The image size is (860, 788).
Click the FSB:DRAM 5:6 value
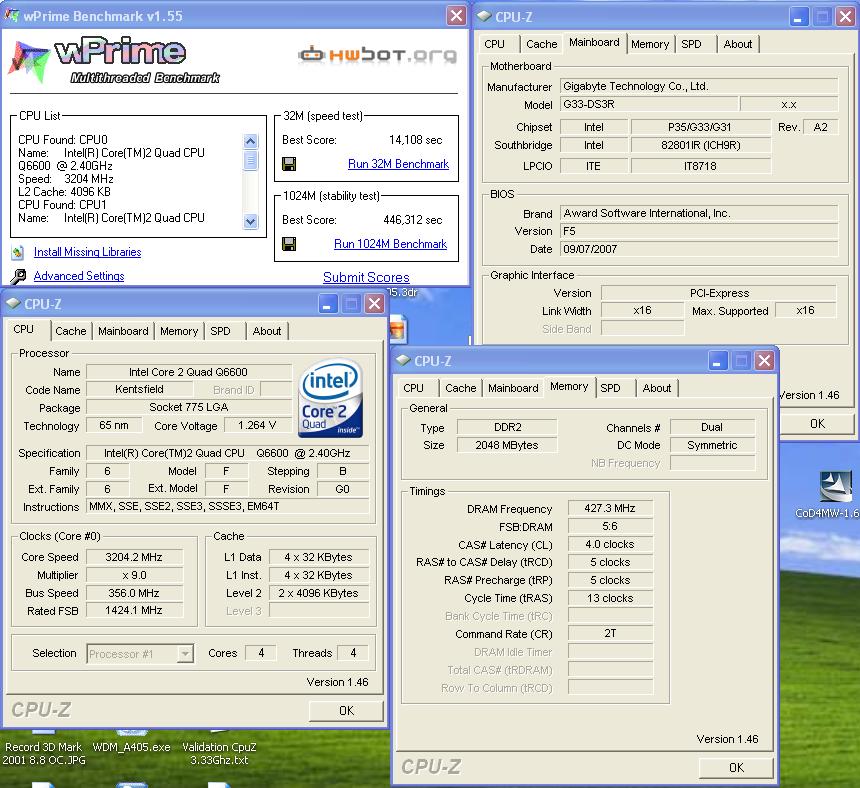point(610,526)
